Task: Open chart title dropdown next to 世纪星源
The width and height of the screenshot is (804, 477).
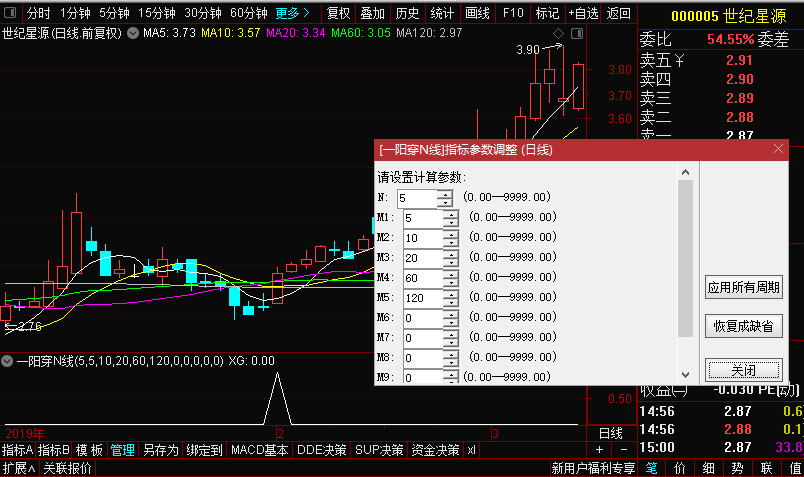Action: click(x=133, y=33)
